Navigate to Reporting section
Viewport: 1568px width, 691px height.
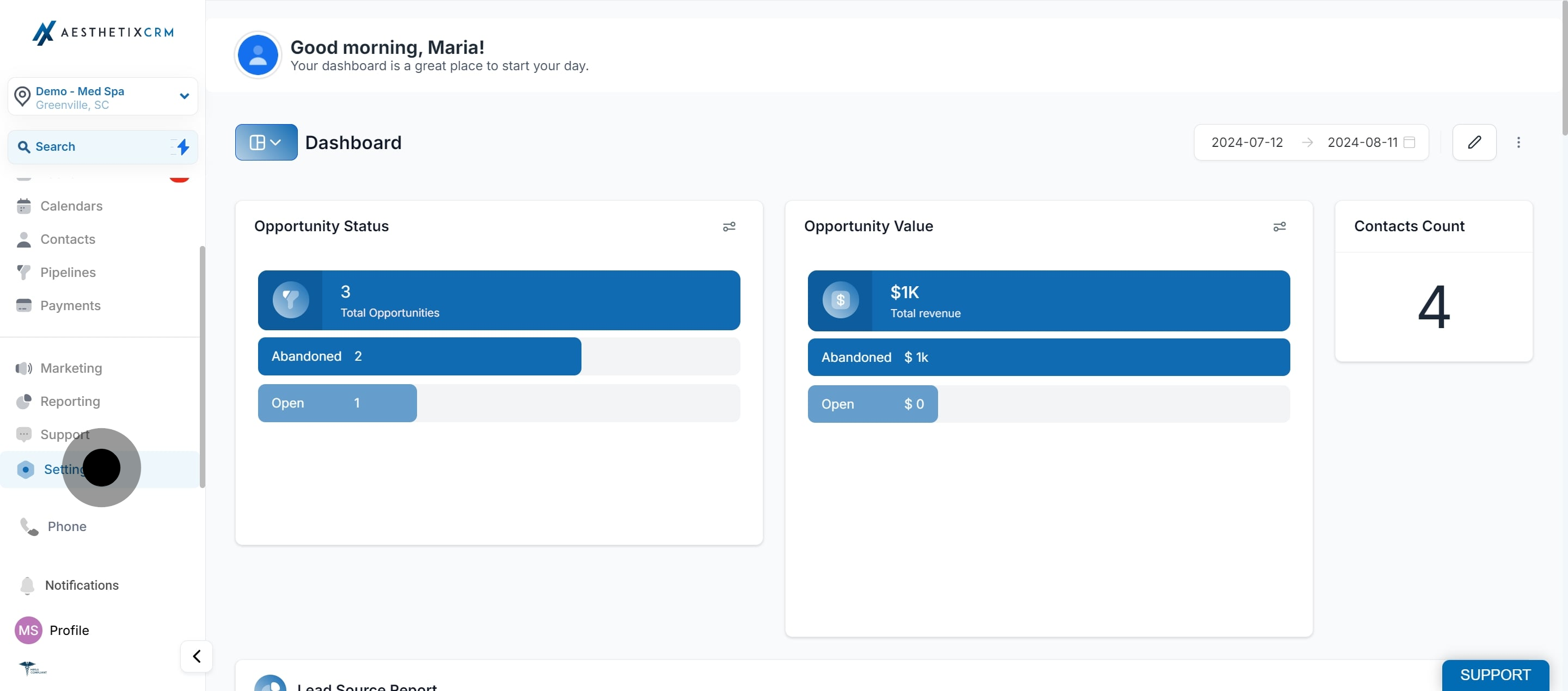69,402
